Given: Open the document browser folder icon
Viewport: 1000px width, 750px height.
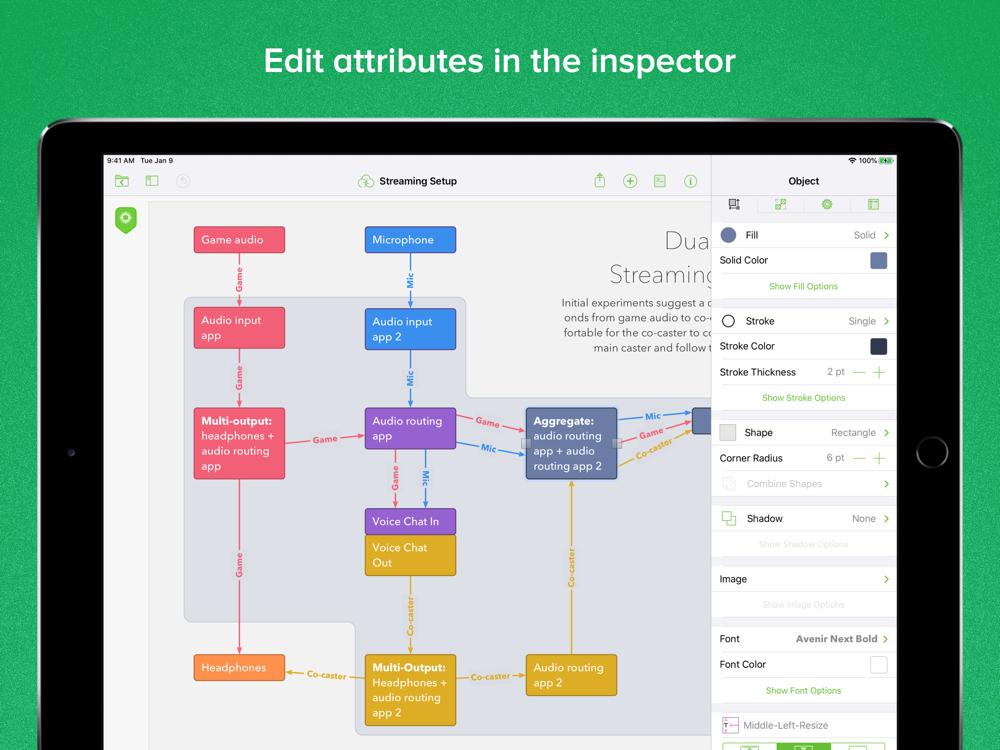Looking at the screenshot, I should point(122,181).
